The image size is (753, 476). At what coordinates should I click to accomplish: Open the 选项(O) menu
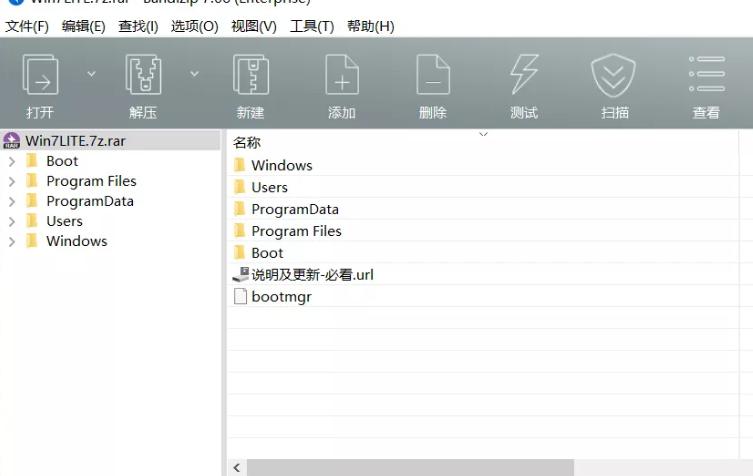point(194,26)
